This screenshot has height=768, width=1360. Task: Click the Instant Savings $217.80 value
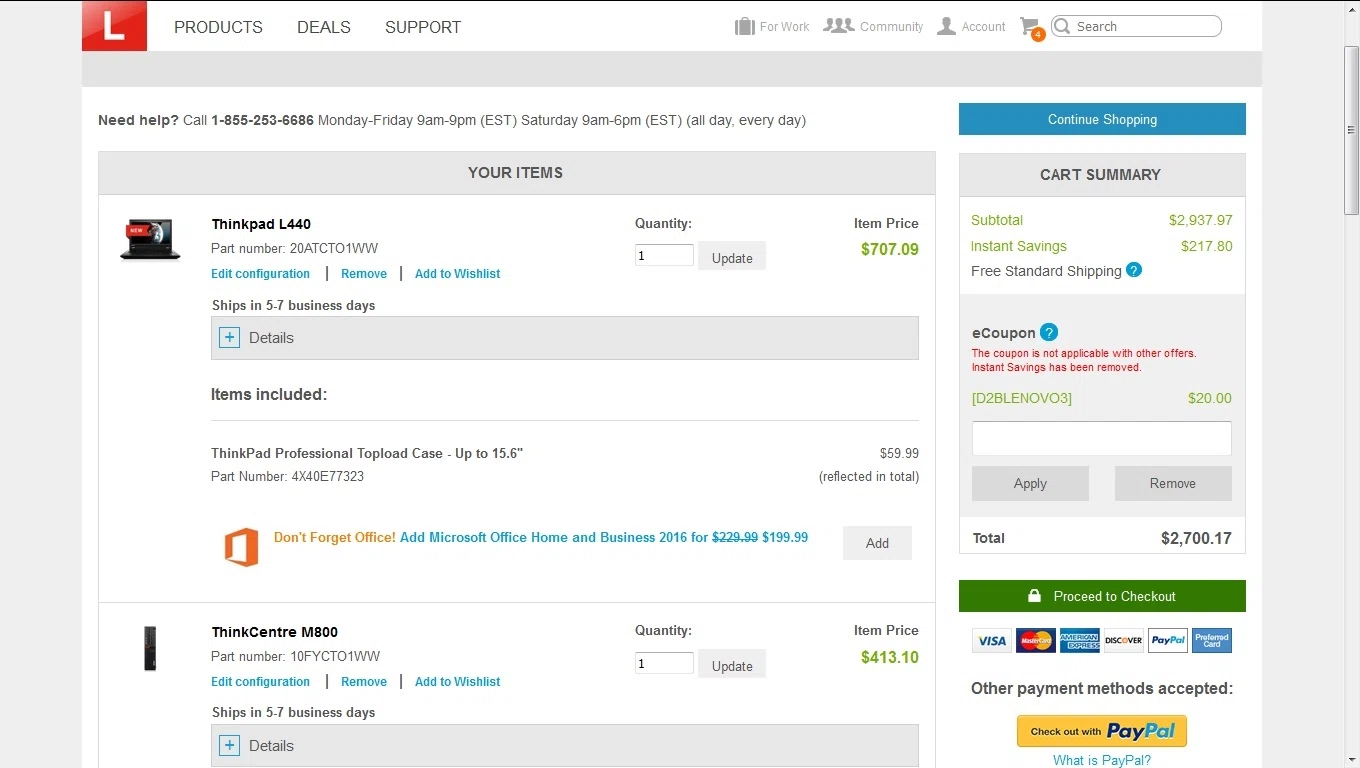pyautogui.click(x=1206, y=246)
